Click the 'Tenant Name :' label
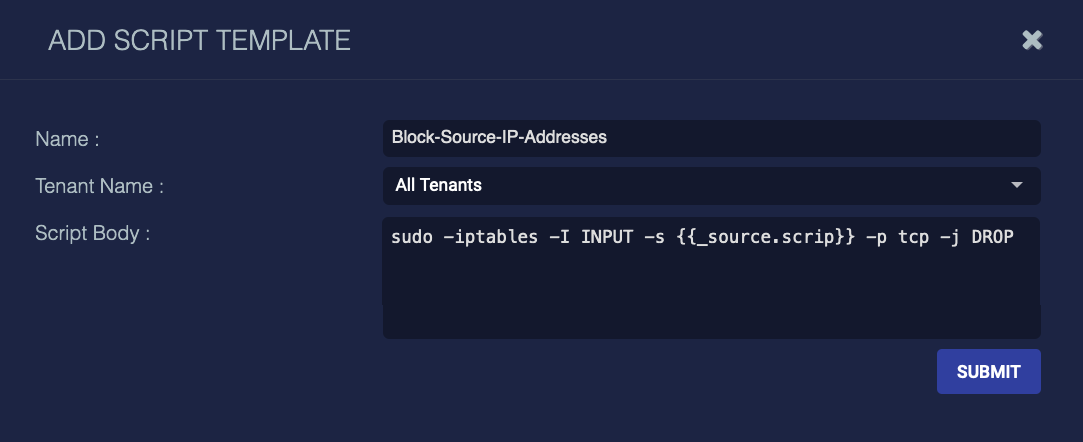Screen dimensions: 1083x442 (x=99, y=186)
